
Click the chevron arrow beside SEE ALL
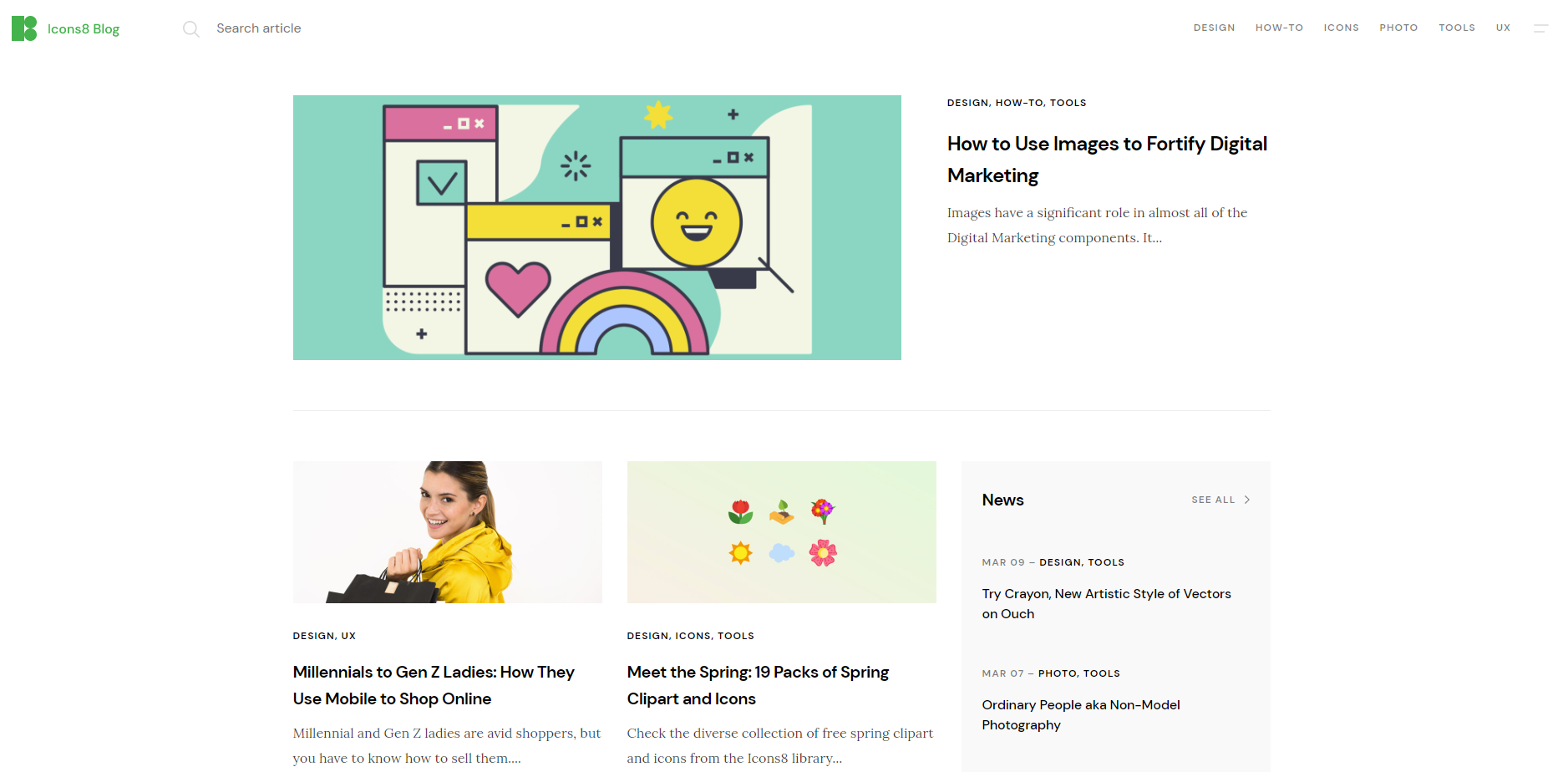[x=1247, y=500]
